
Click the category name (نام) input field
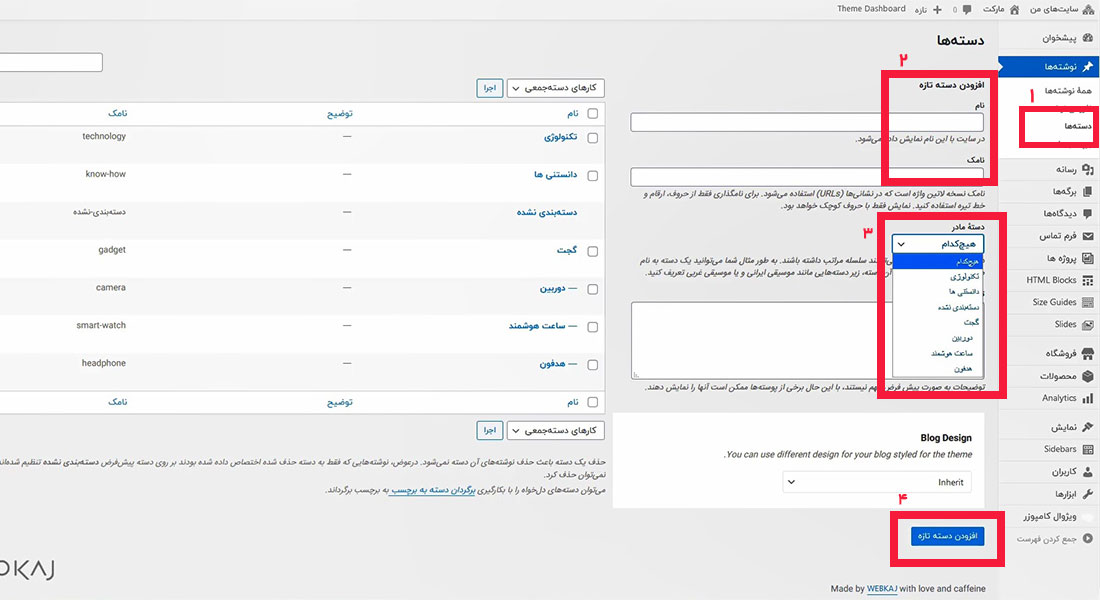(x=807, y=122)
